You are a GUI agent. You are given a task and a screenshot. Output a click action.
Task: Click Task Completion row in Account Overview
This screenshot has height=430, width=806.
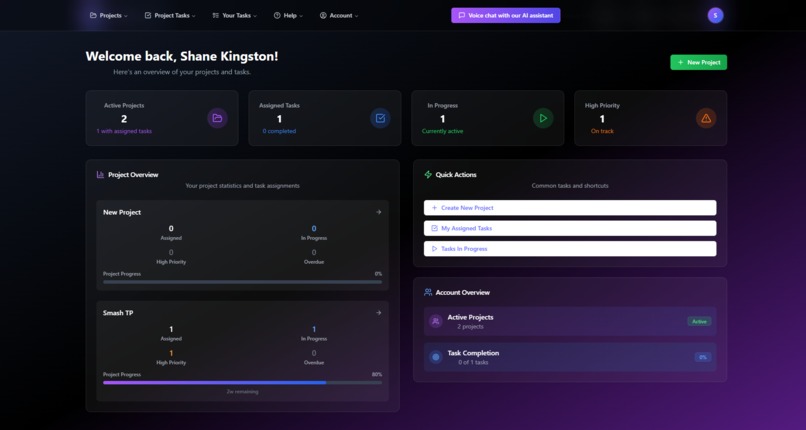(x=570, y=357)
